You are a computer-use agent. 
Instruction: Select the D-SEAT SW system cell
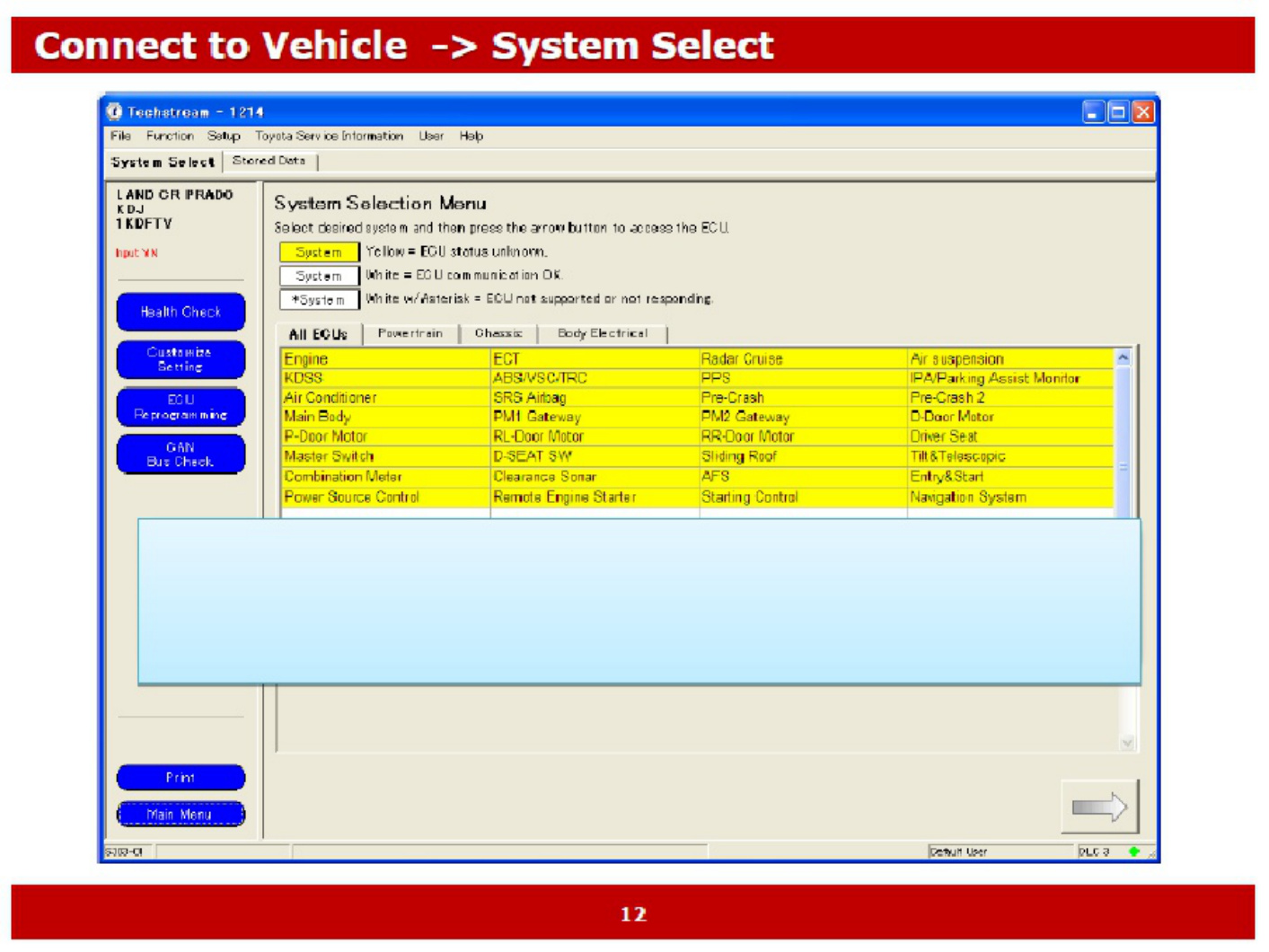(x=595, y=456)
